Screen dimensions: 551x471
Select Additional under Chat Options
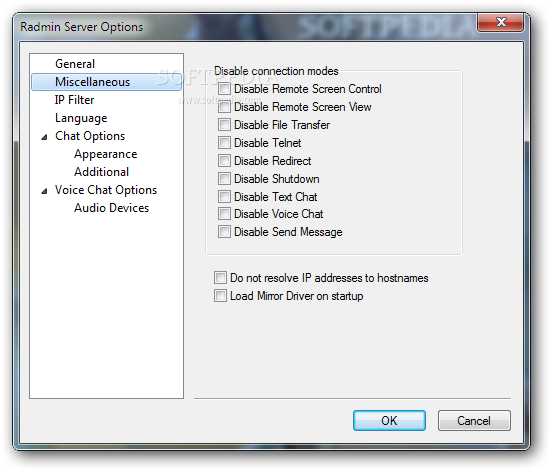(x=102, y=172)
